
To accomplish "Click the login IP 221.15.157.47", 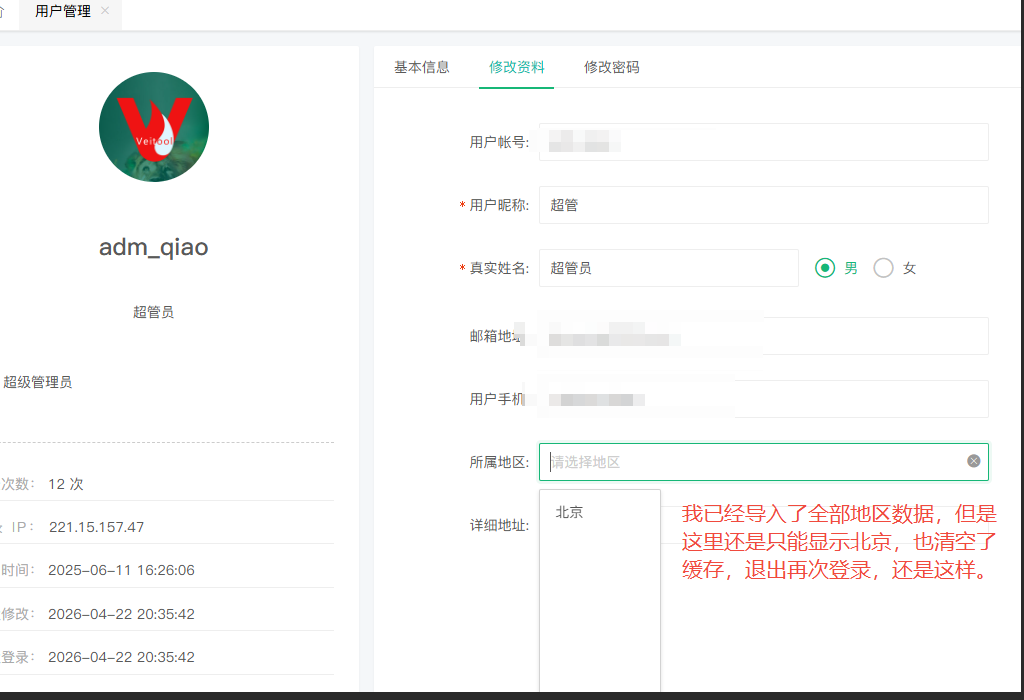I will tap(96, 527).
